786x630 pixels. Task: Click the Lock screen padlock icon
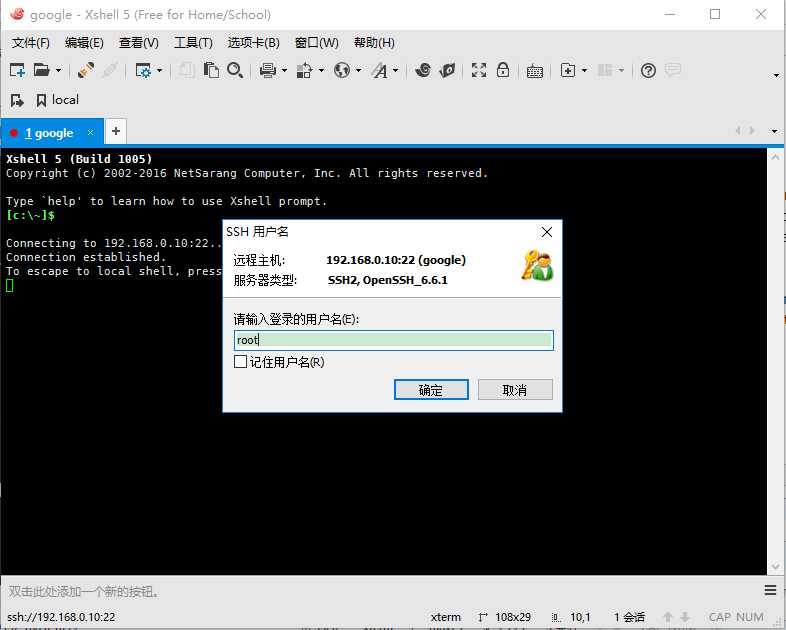[503, 70]
